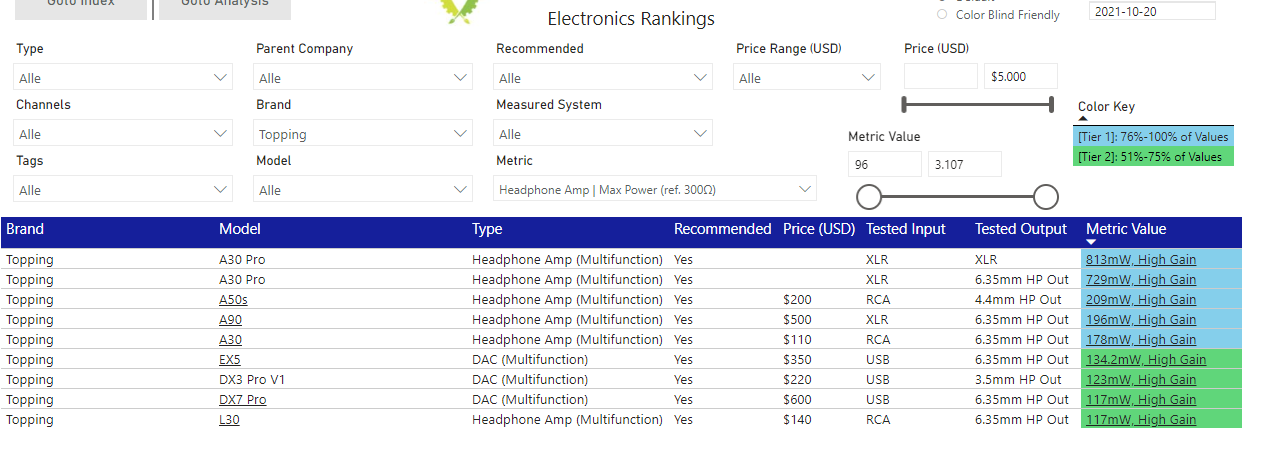Open the 209mW, High Gain metric link
The width and height of the screenshot is (1276, 450).
click(x=1141, y=300)
